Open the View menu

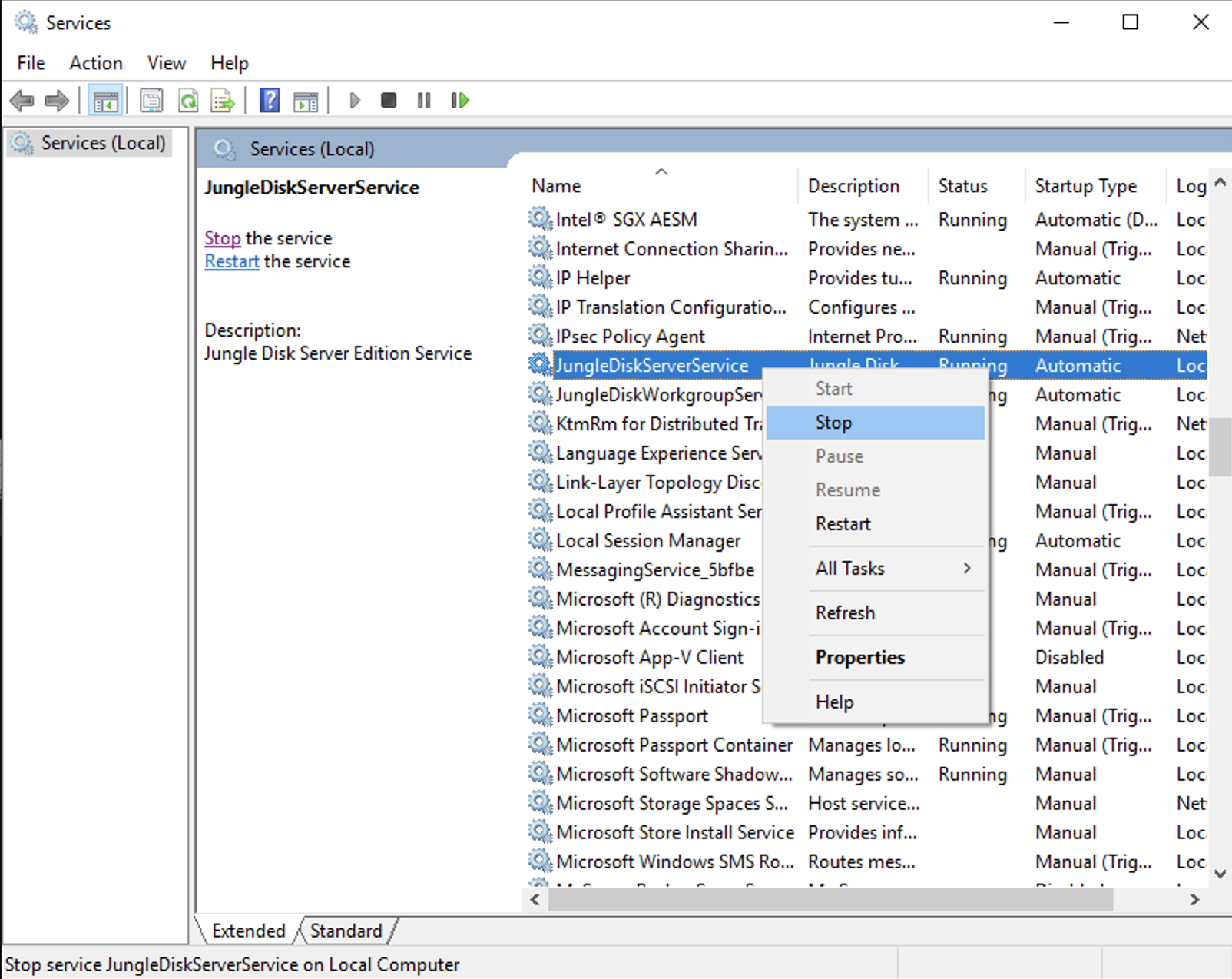[x=166, y=62]
